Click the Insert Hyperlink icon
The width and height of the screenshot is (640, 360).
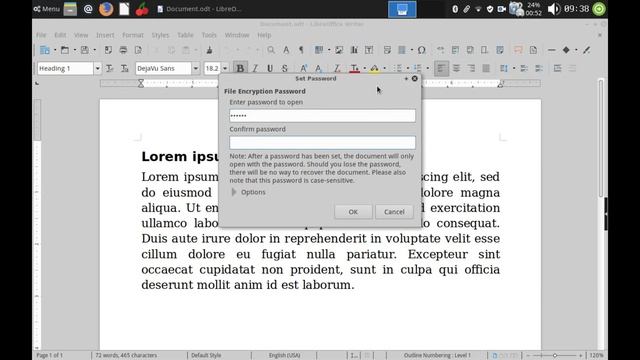(440, 50)
